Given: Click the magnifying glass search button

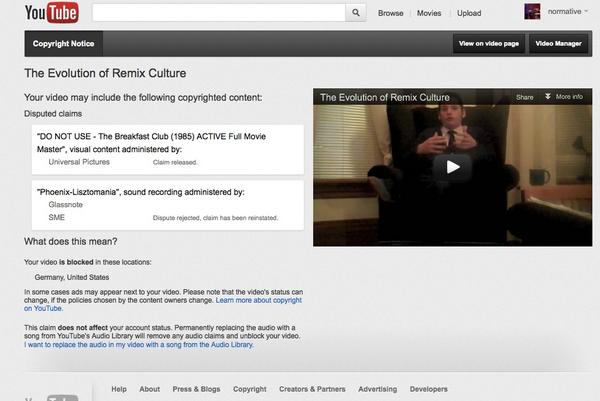Looking at the screenshot, I should [355, 13].
